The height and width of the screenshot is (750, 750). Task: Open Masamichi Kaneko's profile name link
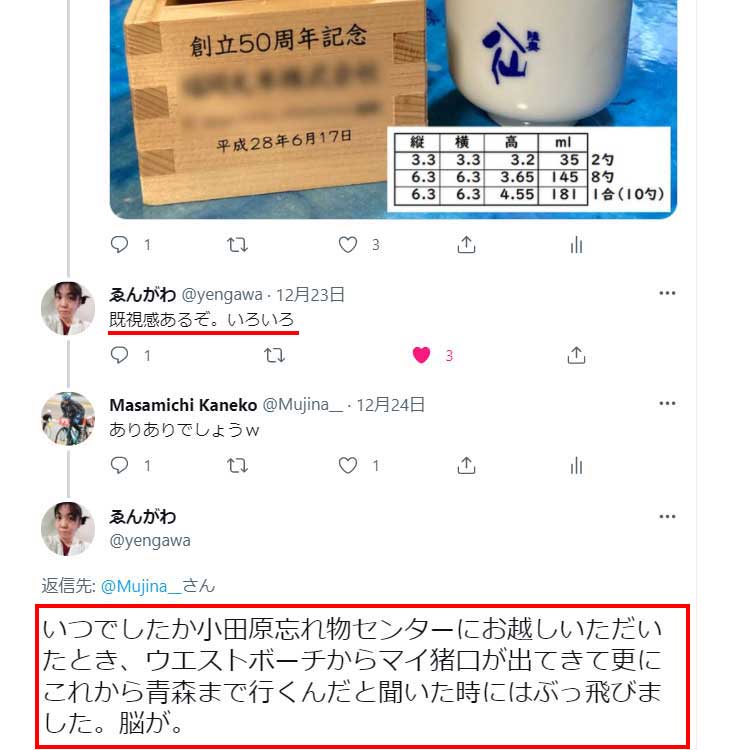point(183,405)
